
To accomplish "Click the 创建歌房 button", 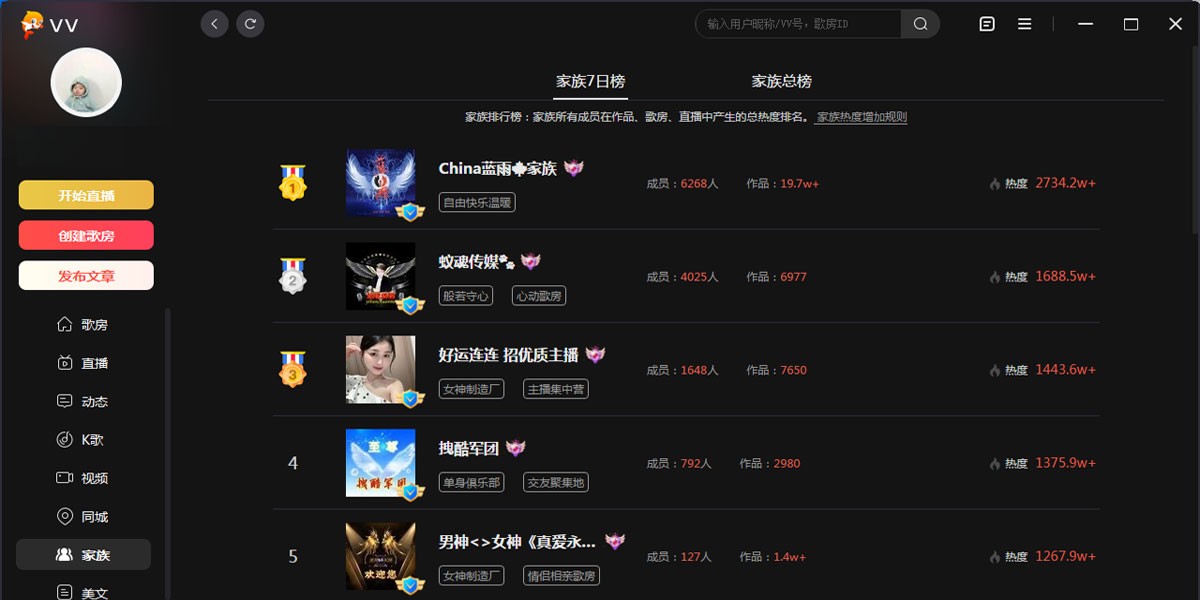I will coord(86,235).
